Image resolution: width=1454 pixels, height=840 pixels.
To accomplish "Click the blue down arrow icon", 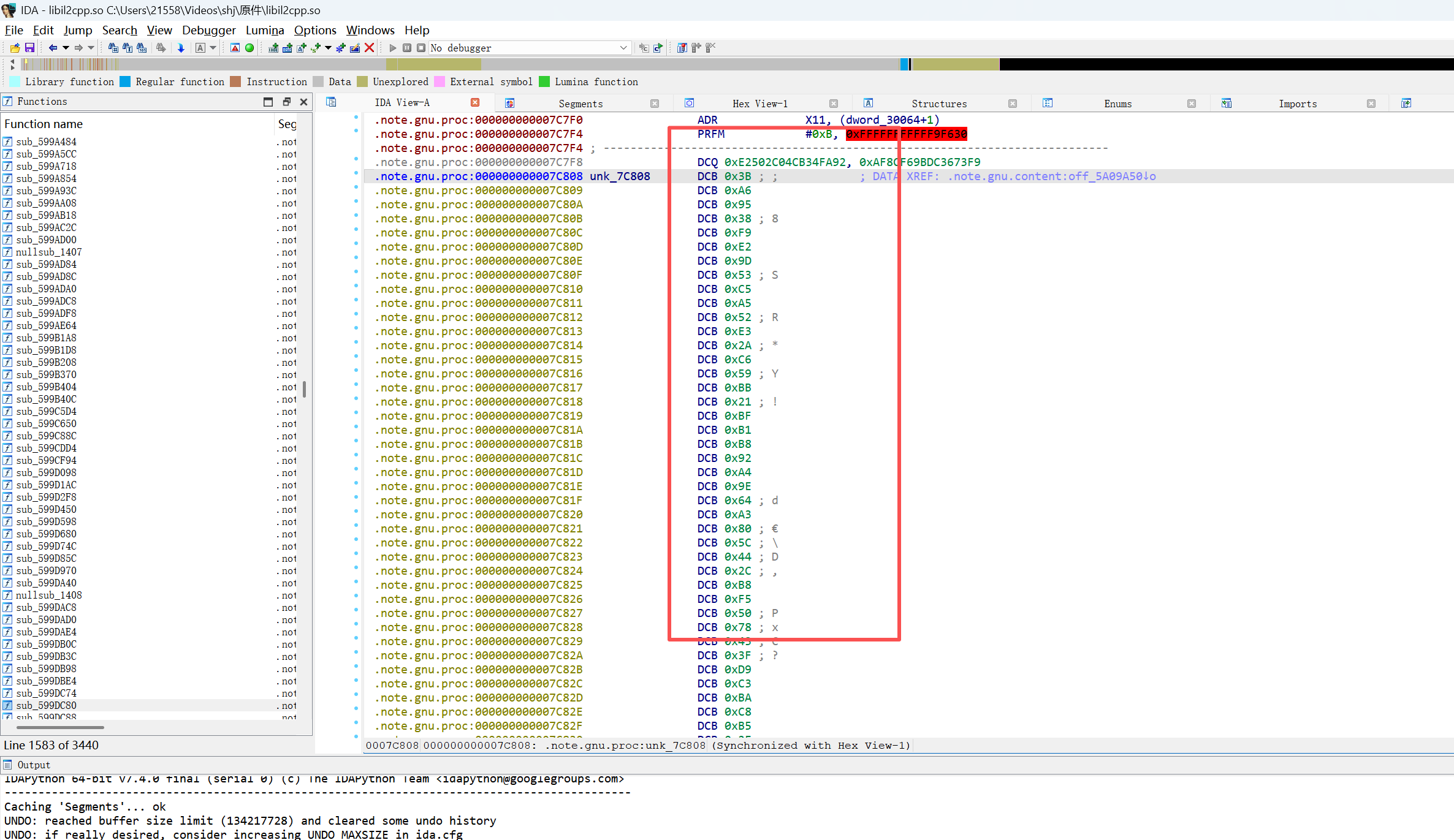I will tap(181, 48).
